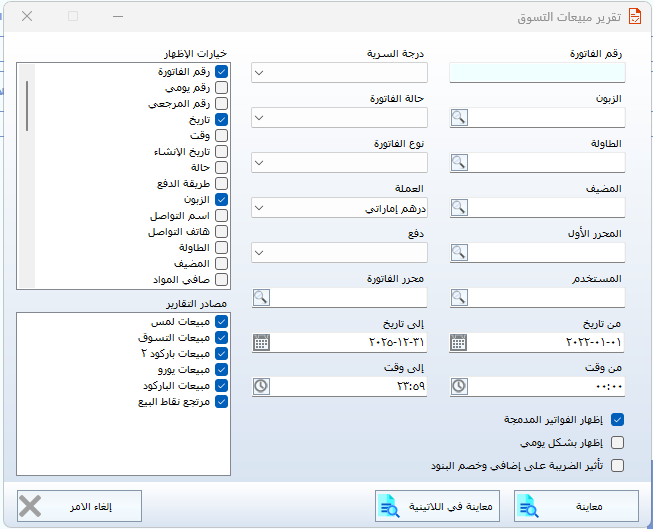Click search icon in المستخدم field

[459, 297]
